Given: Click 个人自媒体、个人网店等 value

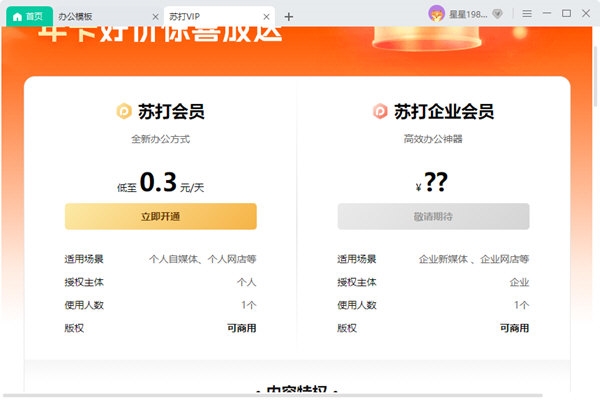Looking at the screenshot, I should (202, 259).
